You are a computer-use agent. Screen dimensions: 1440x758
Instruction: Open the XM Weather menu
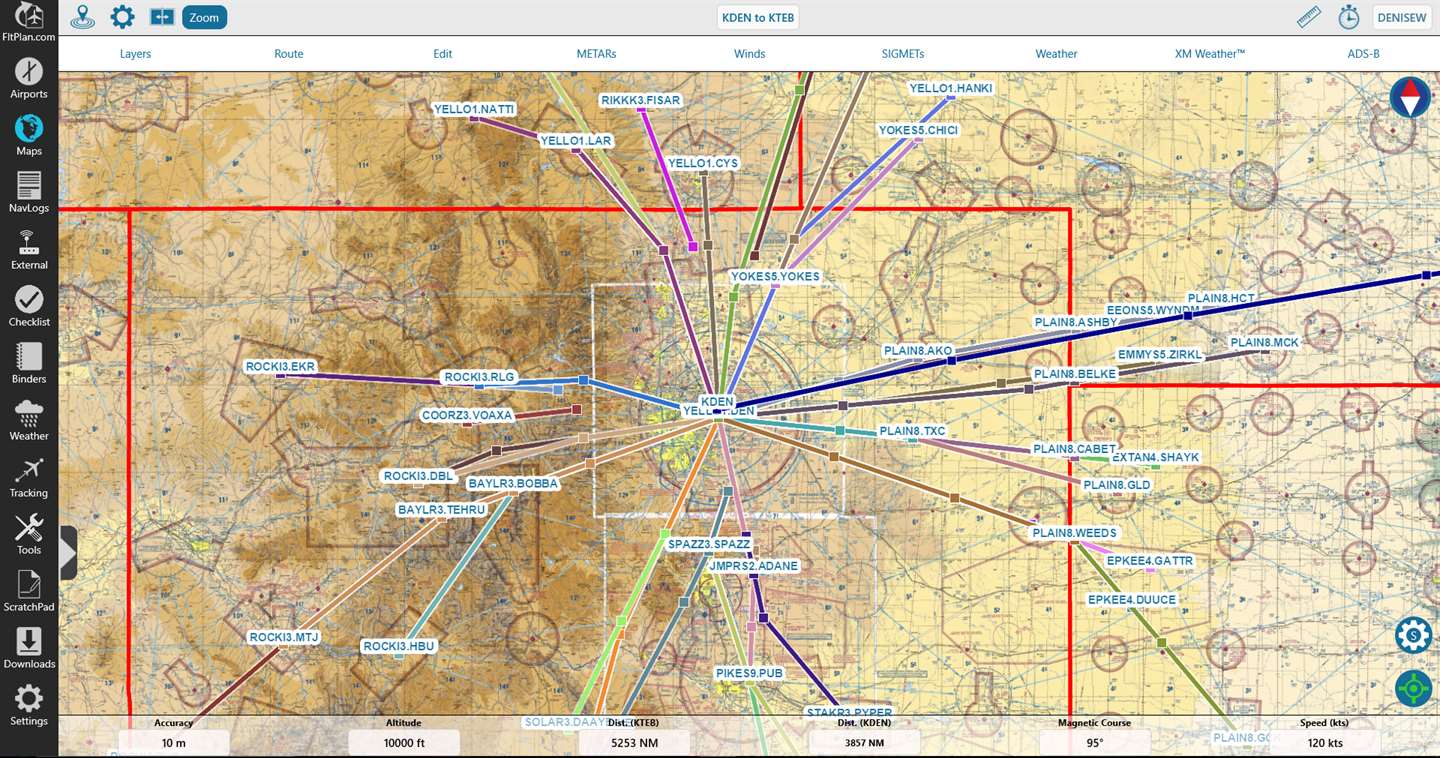tap(1210, 54)
